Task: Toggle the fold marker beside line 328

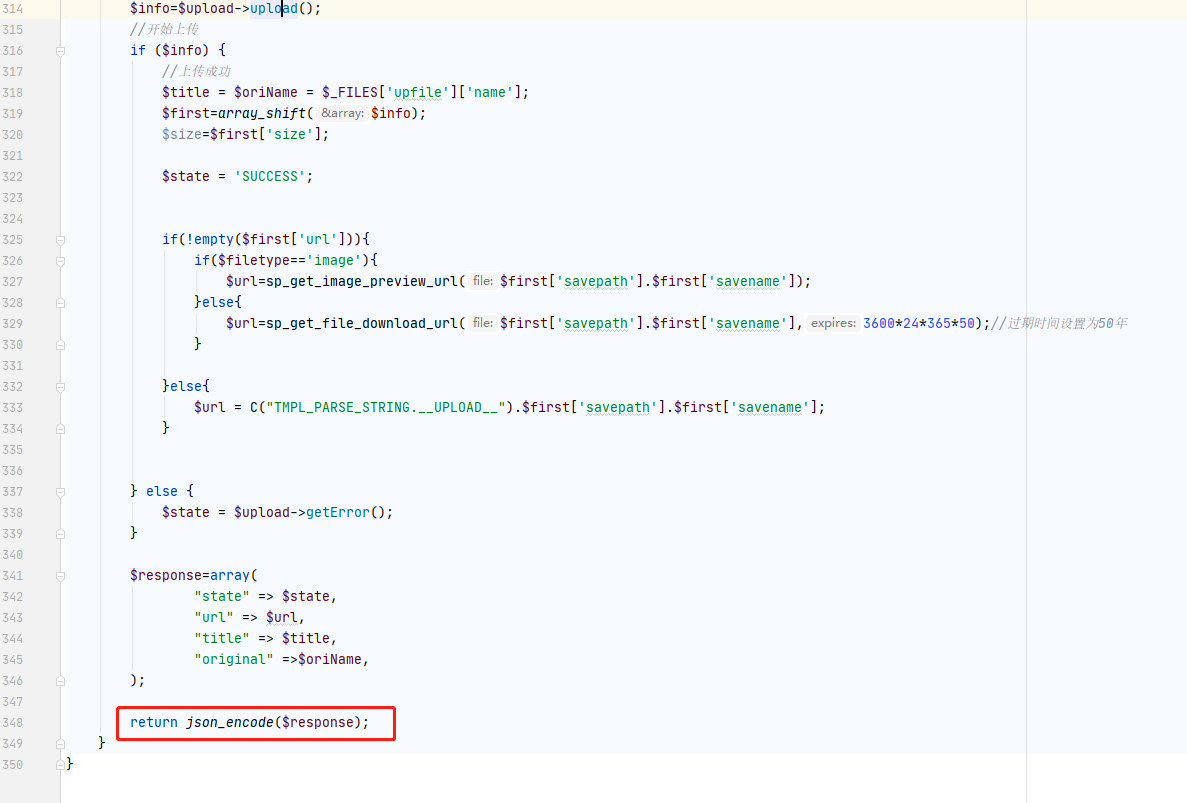Action: tap(61, 303)
